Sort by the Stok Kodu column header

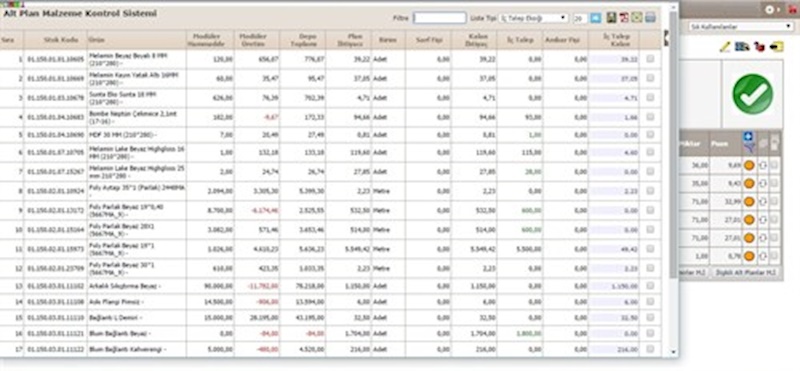tap(55, 40)
